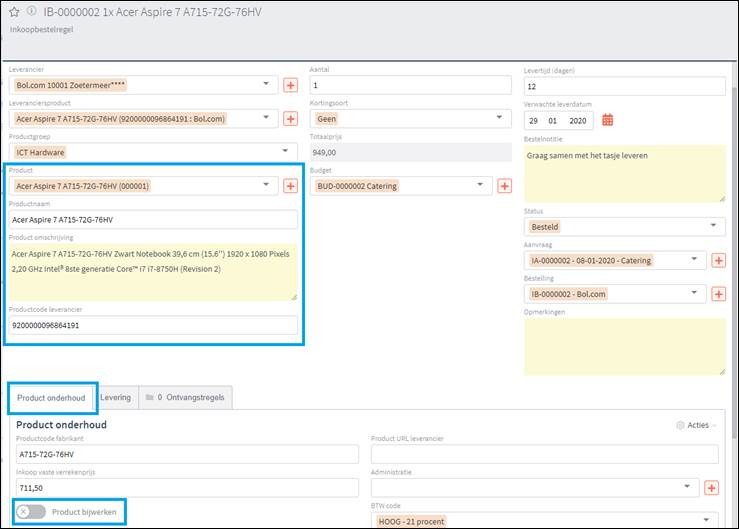
Task: Add new Product with plus button
Action: pos(290,186)
